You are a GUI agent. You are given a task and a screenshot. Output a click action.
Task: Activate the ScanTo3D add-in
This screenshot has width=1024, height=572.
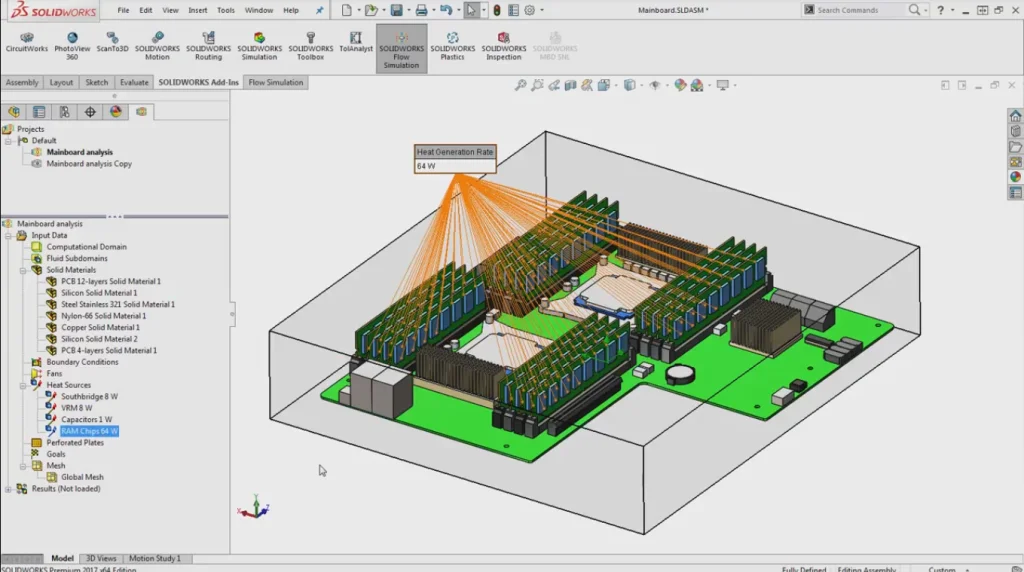pos(112,42)
